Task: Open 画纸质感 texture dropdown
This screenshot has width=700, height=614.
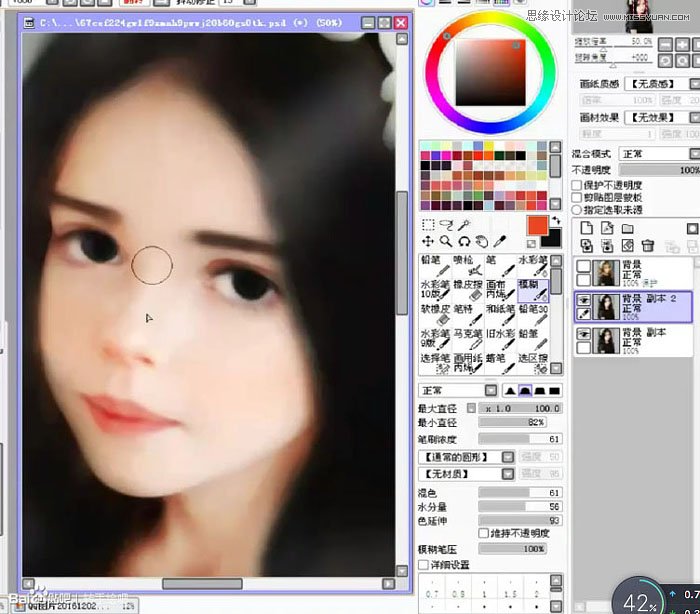Action: point(695,84)
